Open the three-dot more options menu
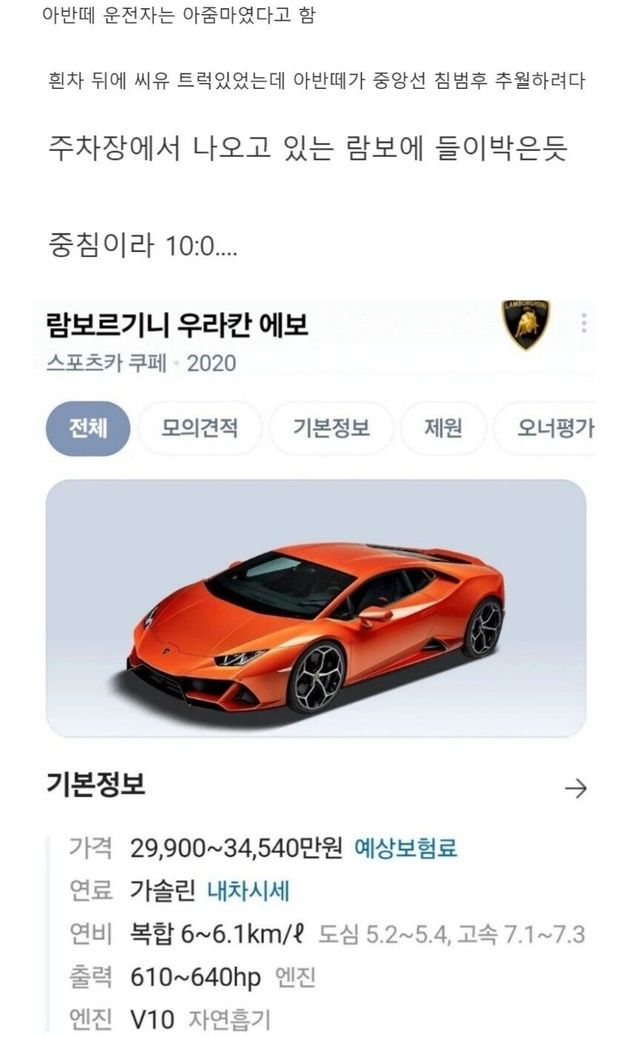The image size is (640, 1037). point(584,323)
